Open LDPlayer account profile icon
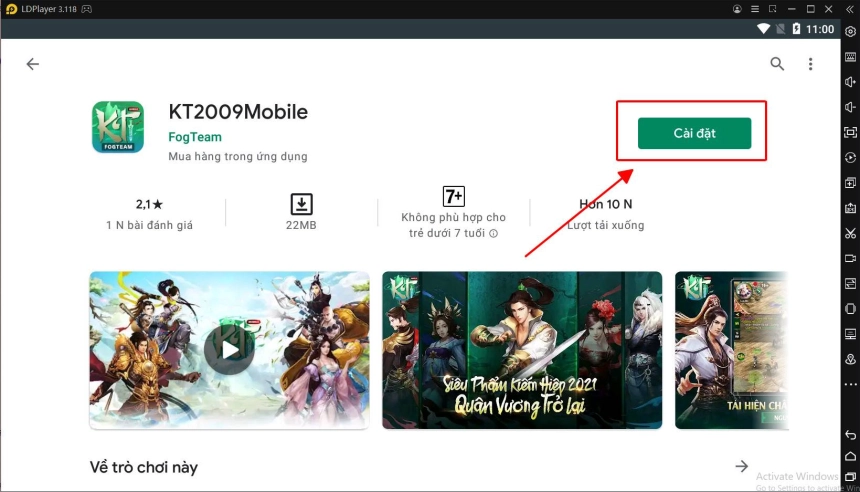The height and width of the screenshot is (492, 860). (x=737, y=9)
